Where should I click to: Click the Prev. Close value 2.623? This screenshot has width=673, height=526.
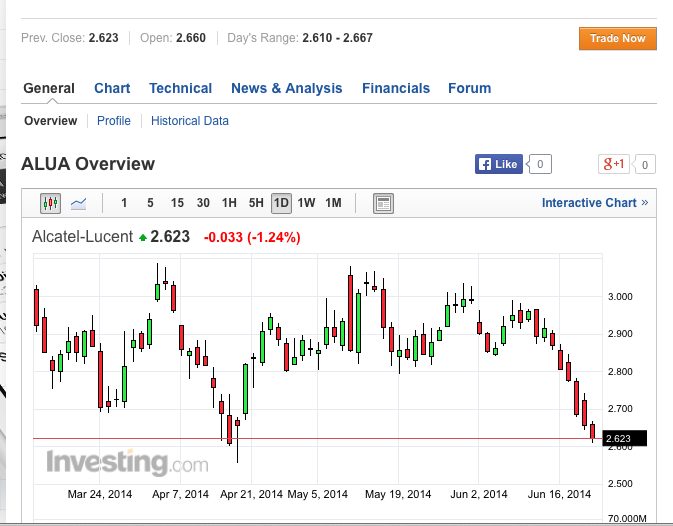coord(103,38)
